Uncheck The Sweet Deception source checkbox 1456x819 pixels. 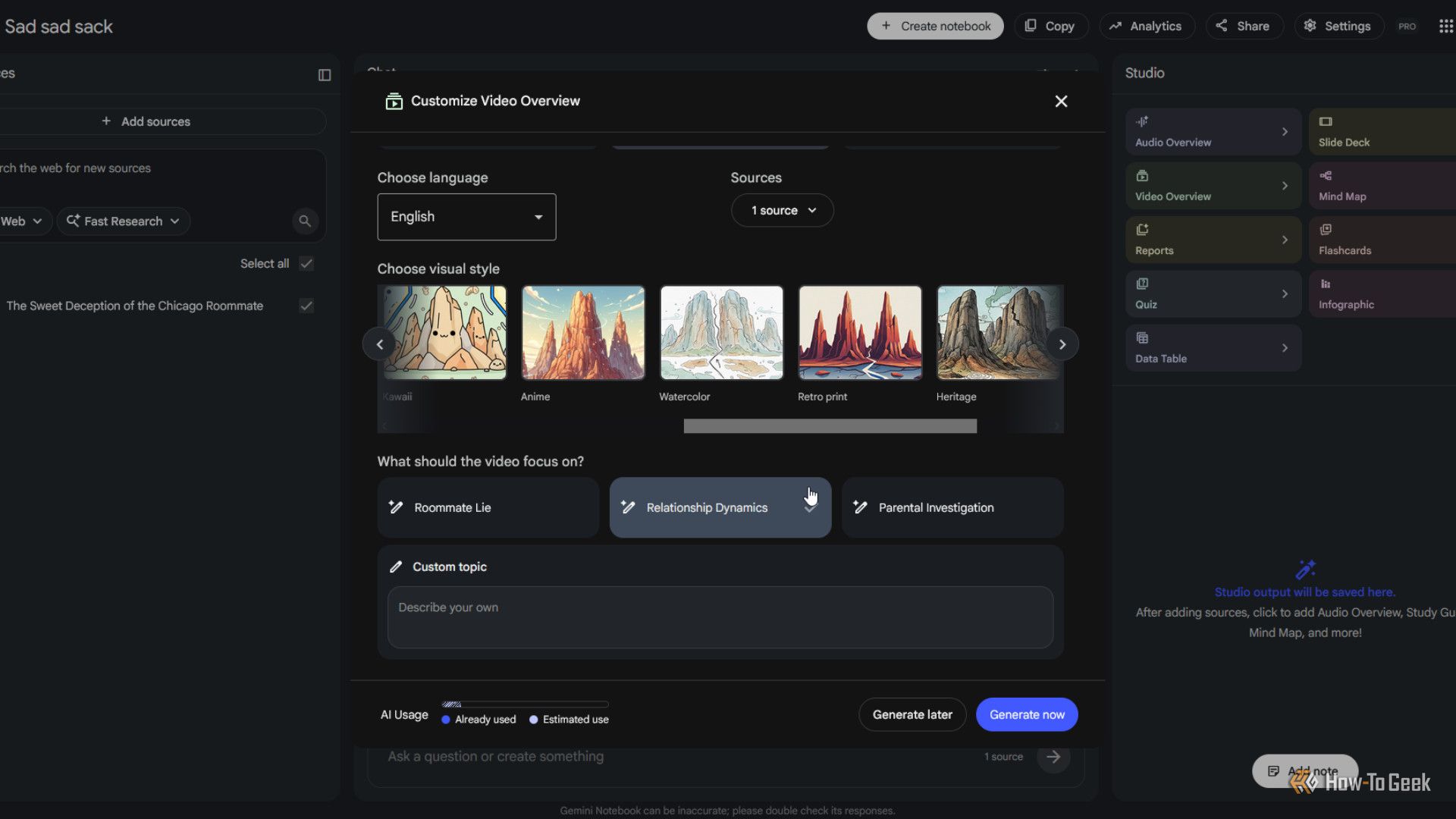[306, 306]
